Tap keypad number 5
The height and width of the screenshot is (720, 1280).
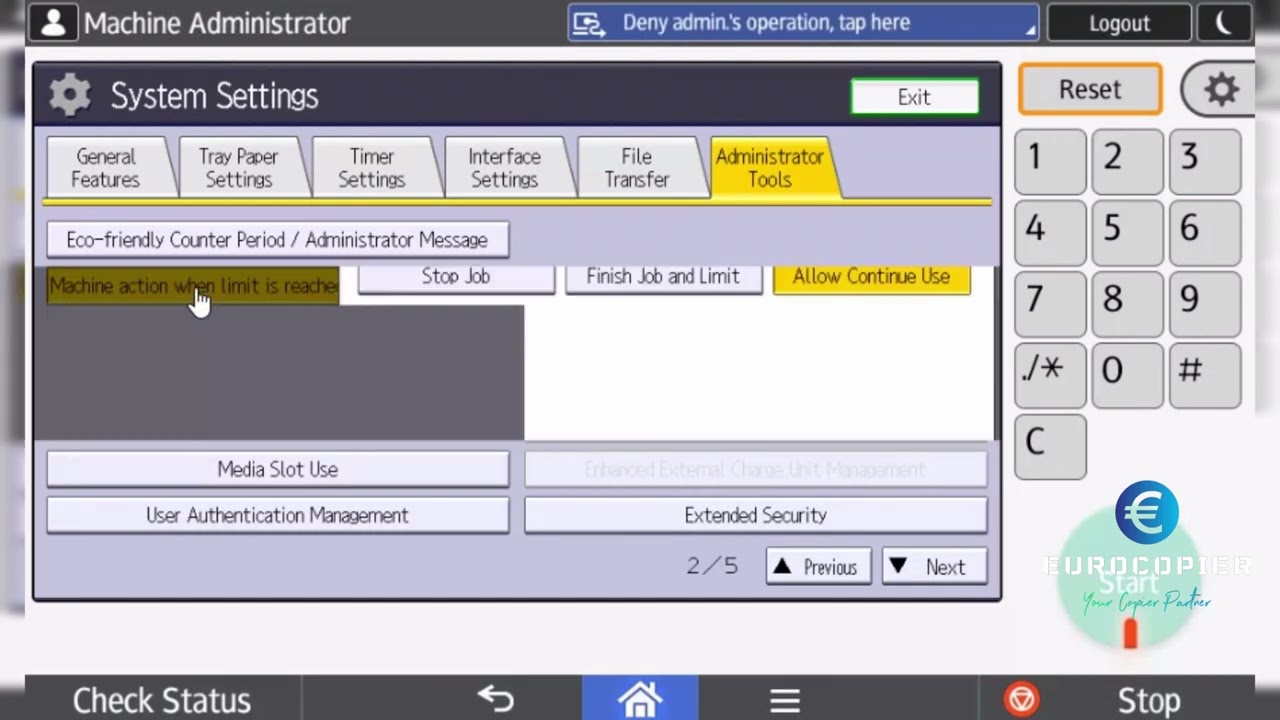tap(1127, 231)
